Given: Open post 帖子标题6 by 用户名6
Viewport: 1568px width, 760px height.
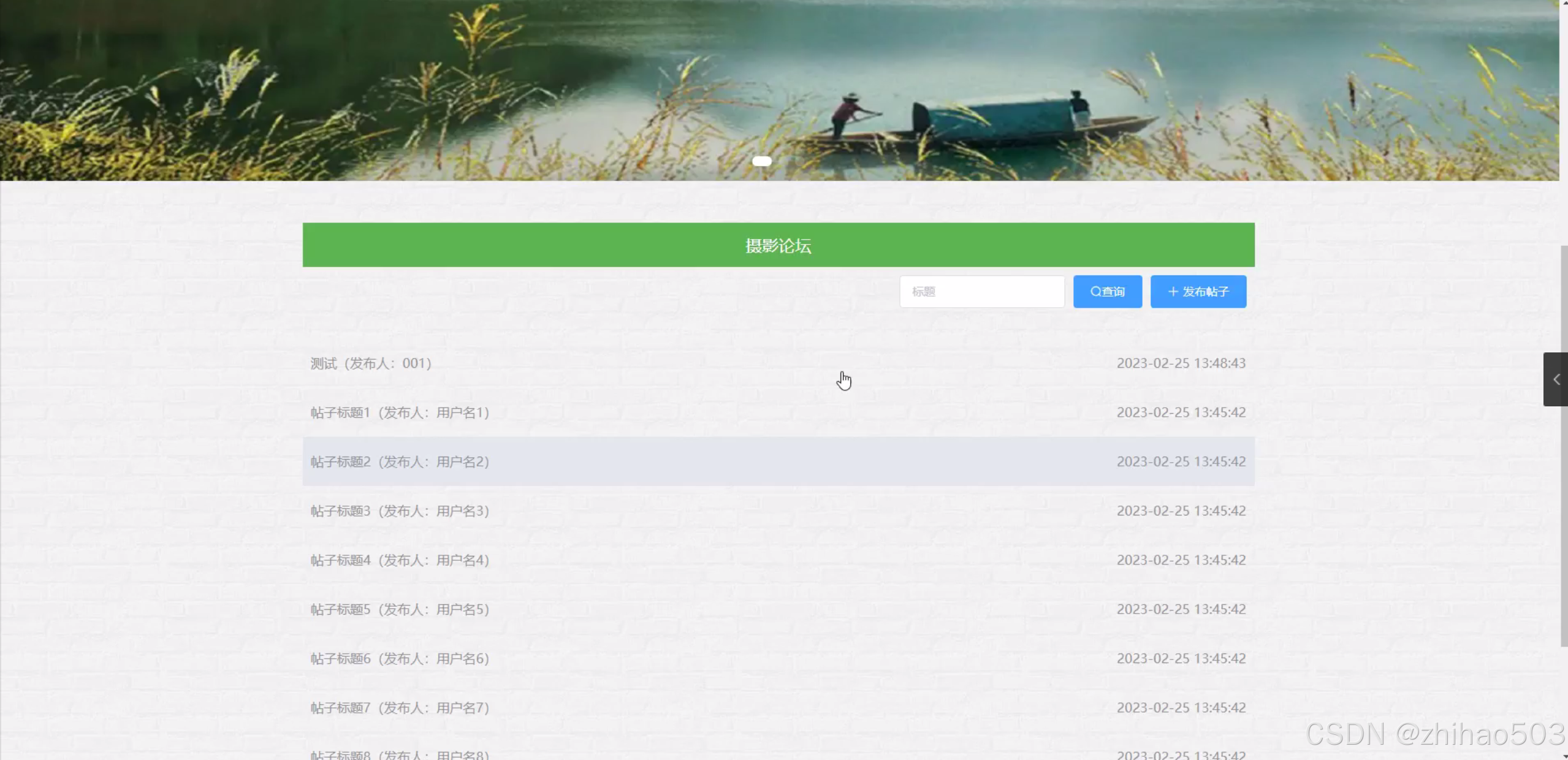Looking at the screenshot, I should 400,658.
